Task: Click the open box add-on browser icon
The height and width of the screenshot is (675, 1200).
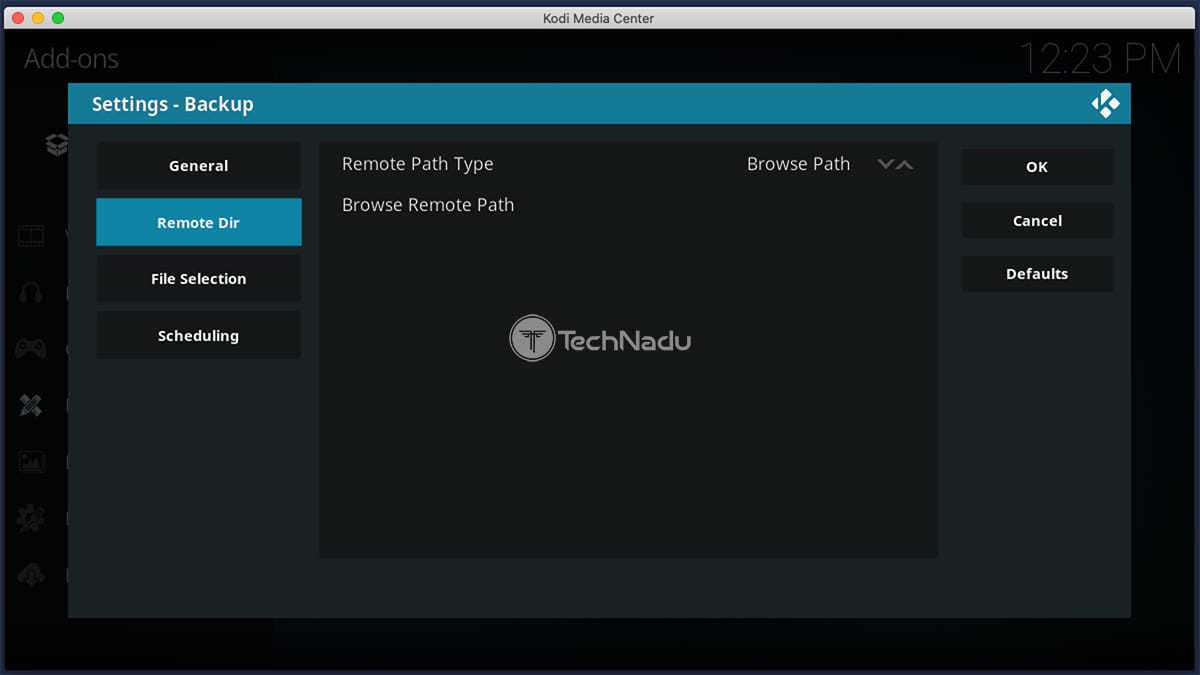Action: (57, 145)
